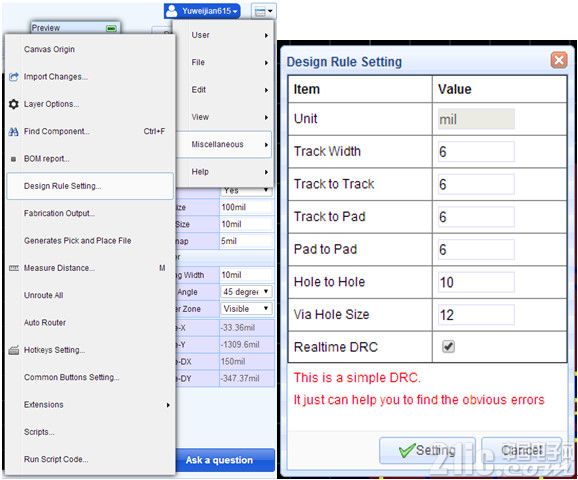Click the BOM report icon
Screen dimensions: 578x480
[x=14, y=159]
